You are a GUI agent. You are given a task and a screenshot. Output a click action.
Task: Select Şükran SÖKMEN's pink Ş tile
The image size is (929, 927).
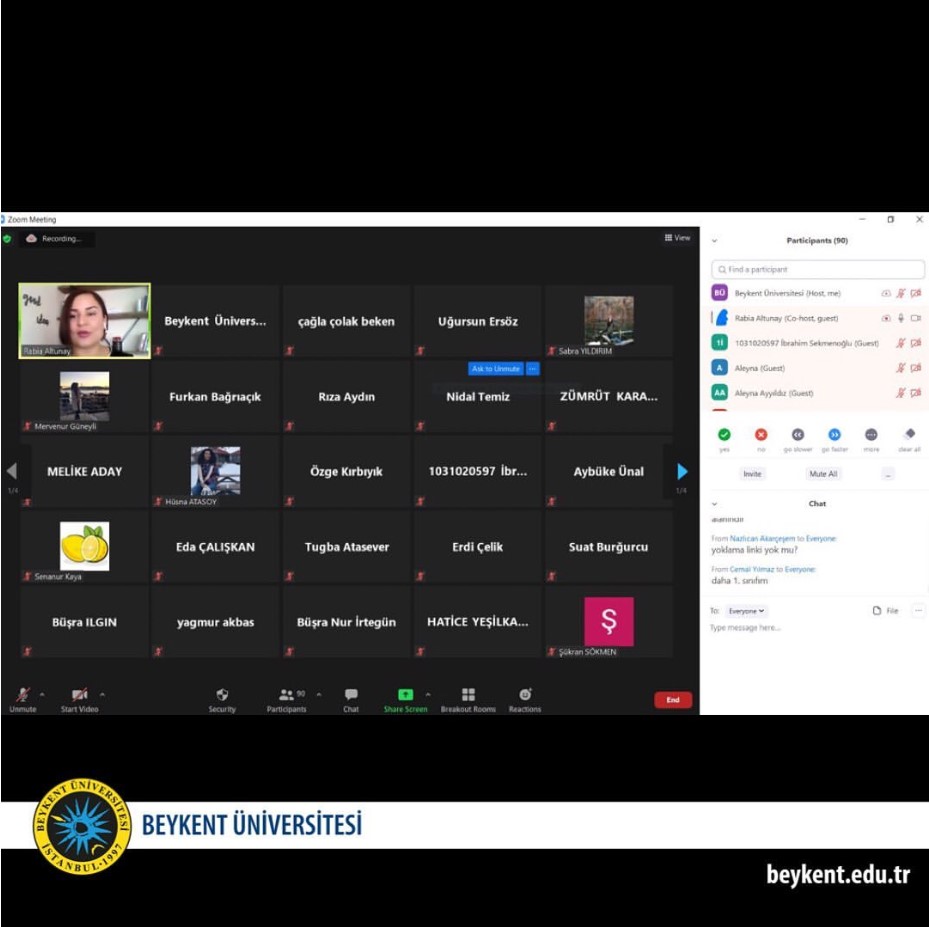click(609, 621)
